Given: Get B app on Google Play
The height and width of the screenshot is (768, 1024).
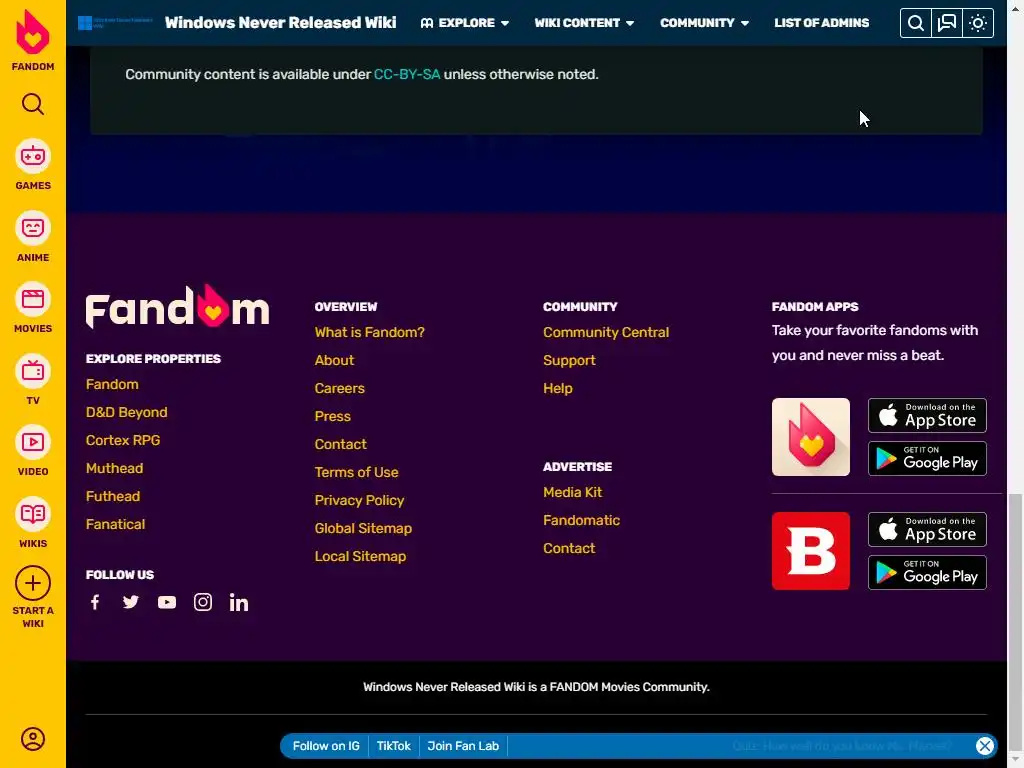Looking at the screenshot, I should (927, 573).
